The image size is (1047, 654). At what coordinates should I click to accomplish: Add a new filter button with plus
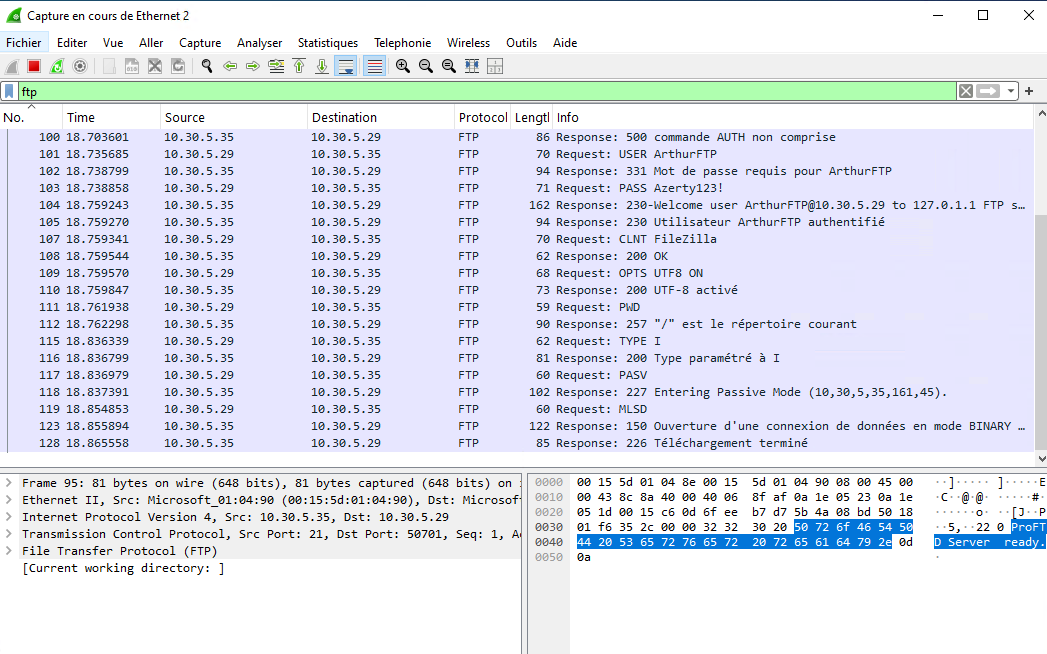[1029, 91]
